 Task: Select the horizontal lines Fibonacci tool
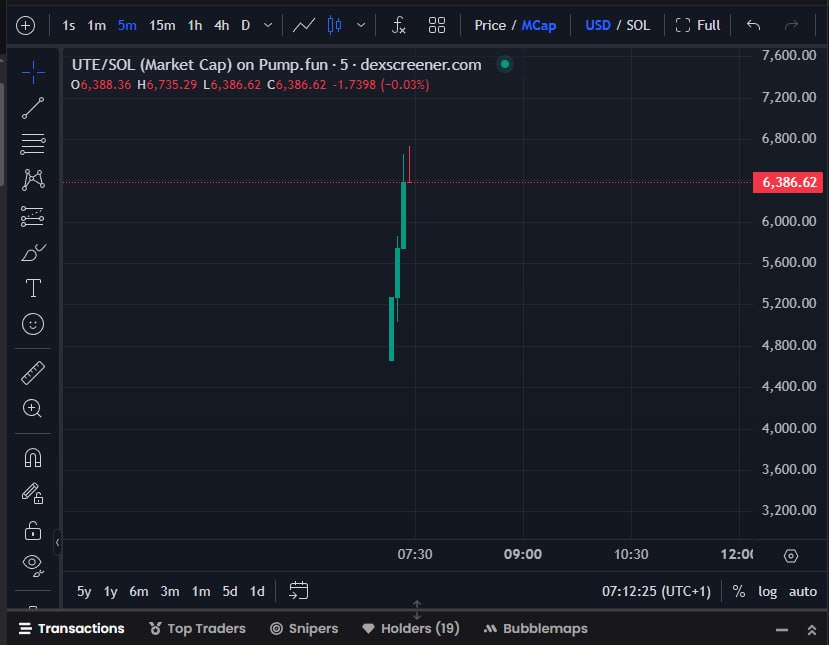(x=33, y=144)
